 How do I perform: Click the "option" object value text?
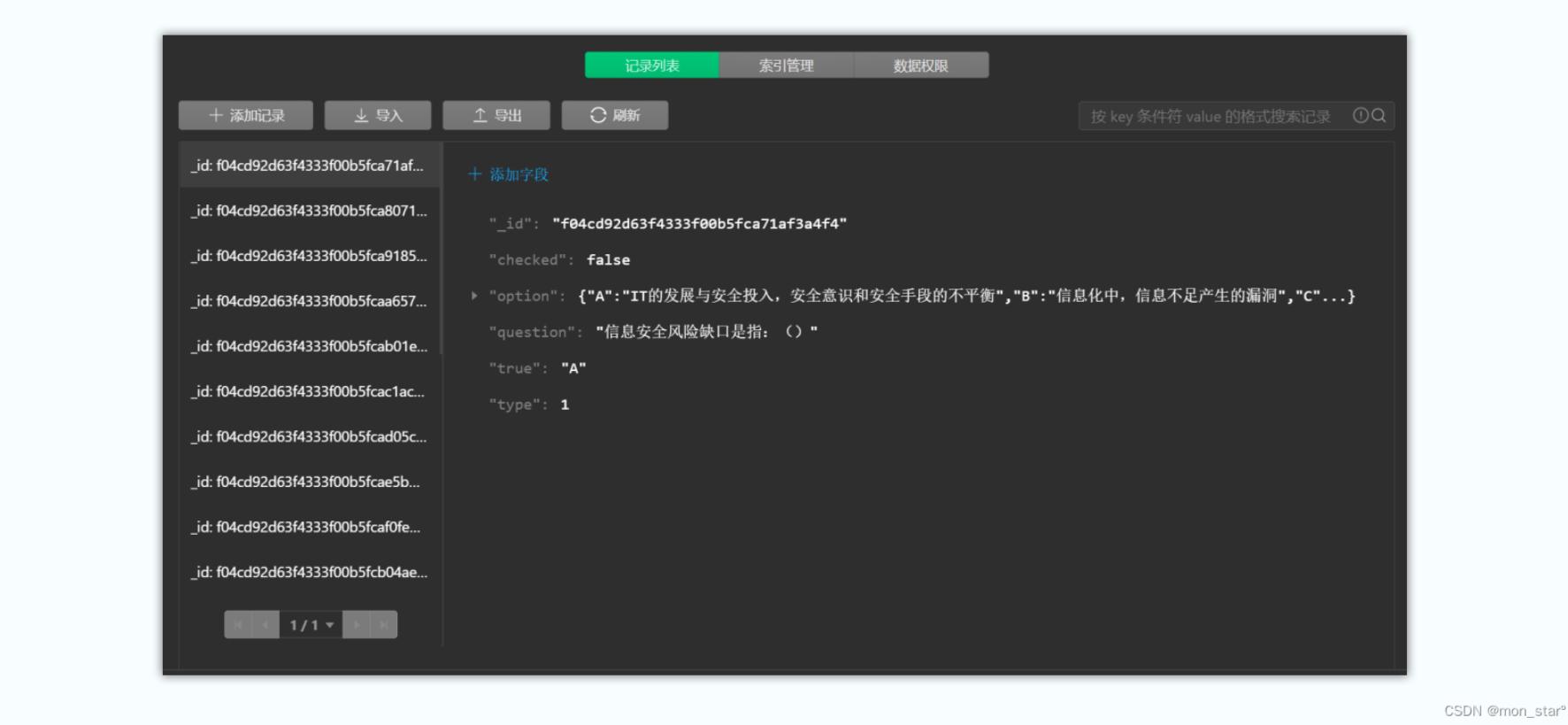click(966, 296)
